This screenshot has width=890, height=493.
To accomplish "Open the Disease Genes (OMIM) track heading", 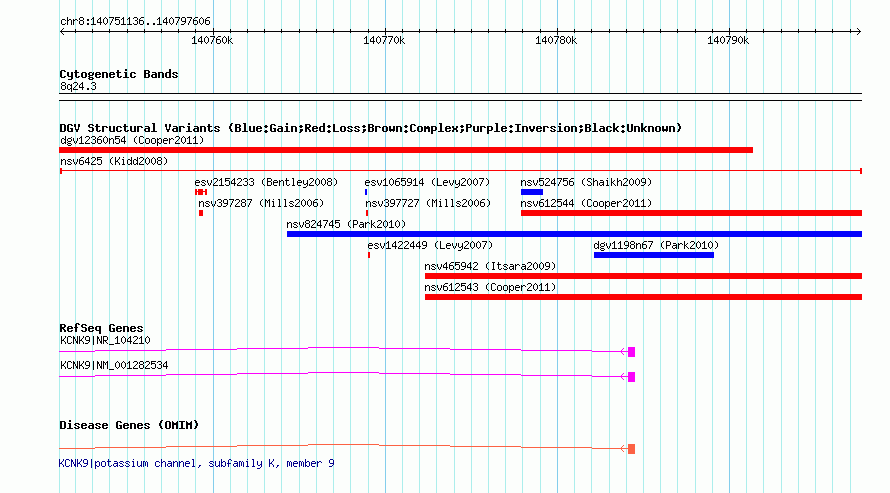I will 129,425.
